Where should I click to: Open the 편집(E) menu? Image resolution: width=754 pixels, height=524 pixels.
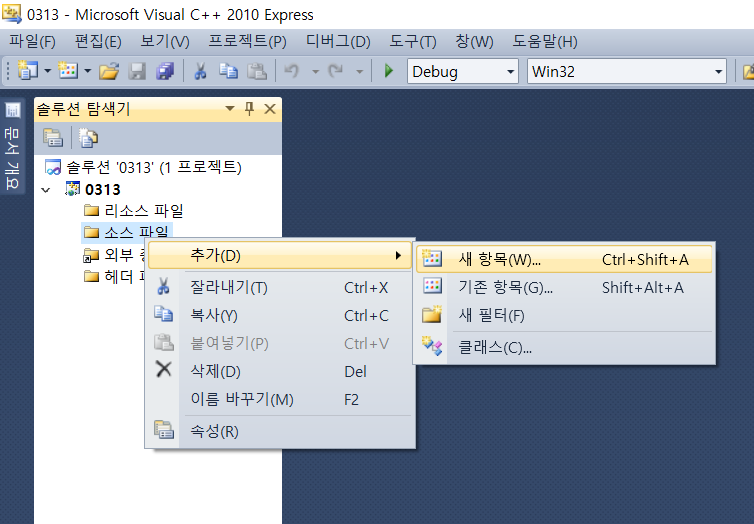[x=98, y=41]
